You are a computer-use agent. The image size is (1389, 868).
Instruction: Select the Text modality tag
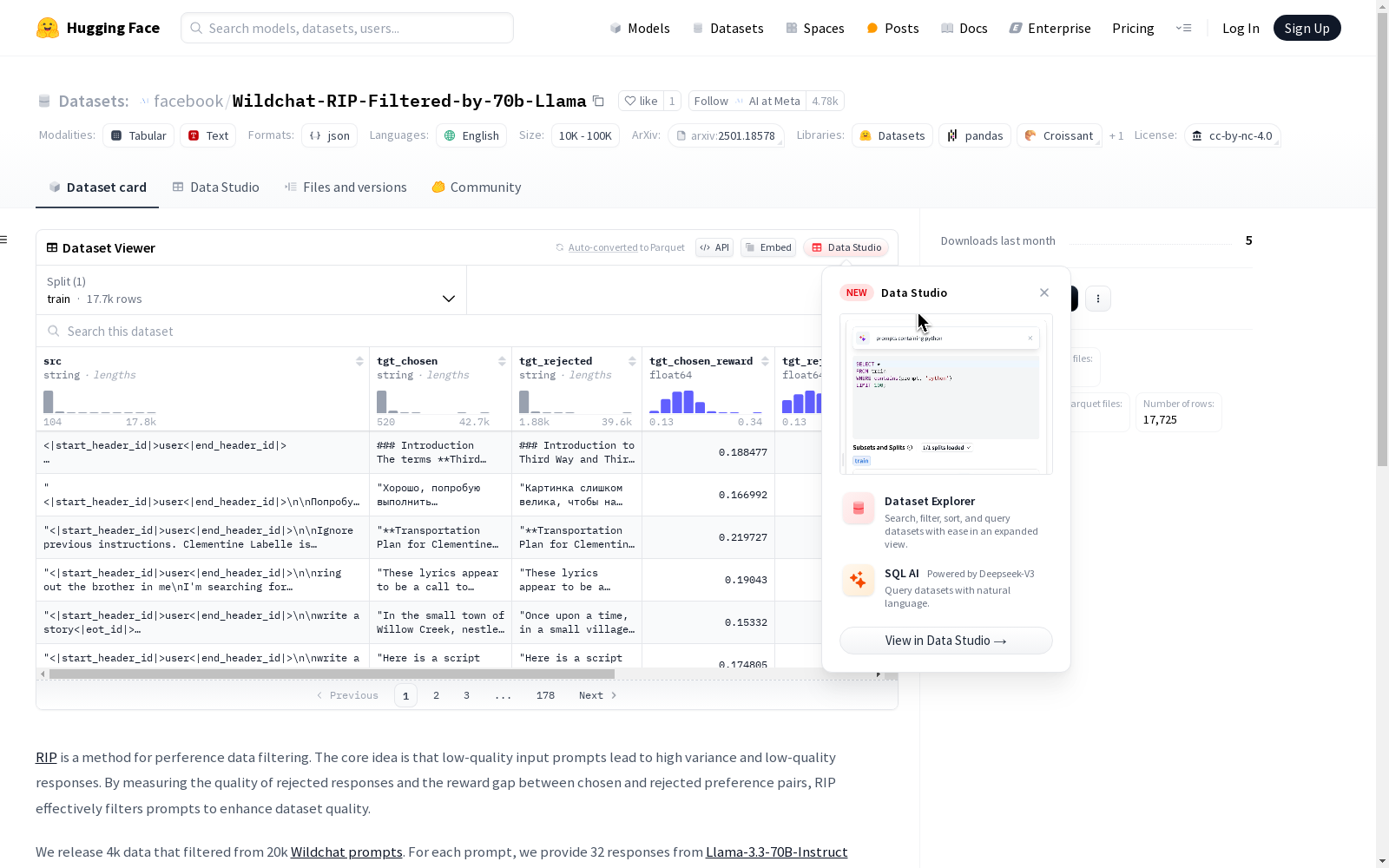point(208,135)
